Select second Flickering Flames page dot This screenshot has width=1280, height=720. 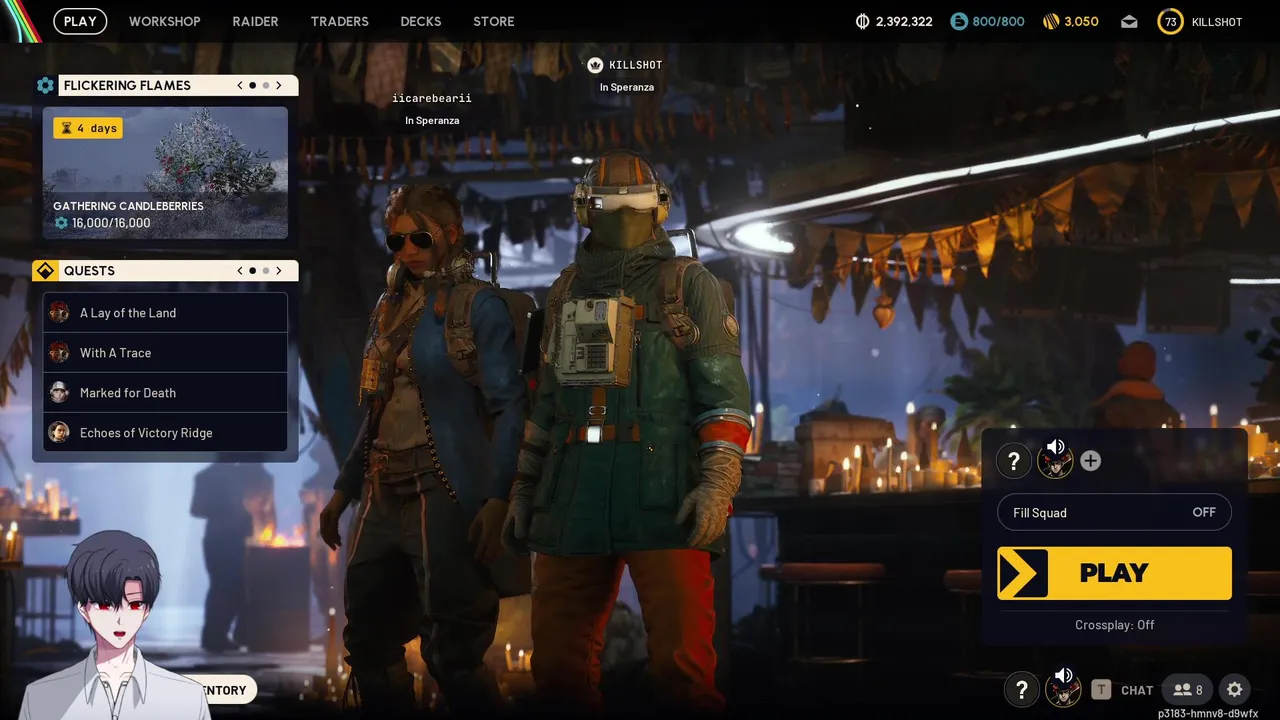(266, 85)
